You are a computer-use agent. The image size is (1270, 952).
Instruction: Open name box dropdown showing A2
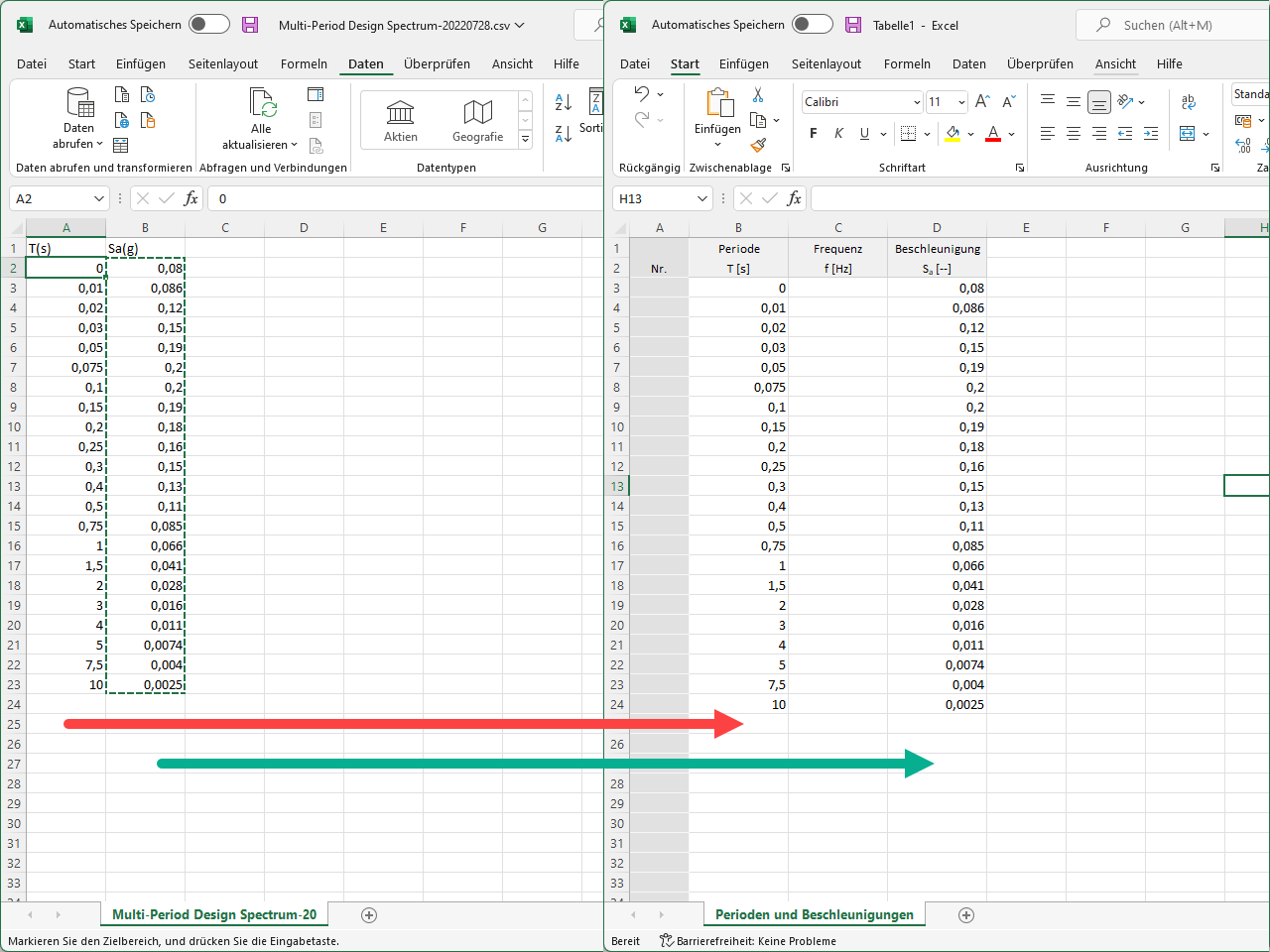(98, 199)
